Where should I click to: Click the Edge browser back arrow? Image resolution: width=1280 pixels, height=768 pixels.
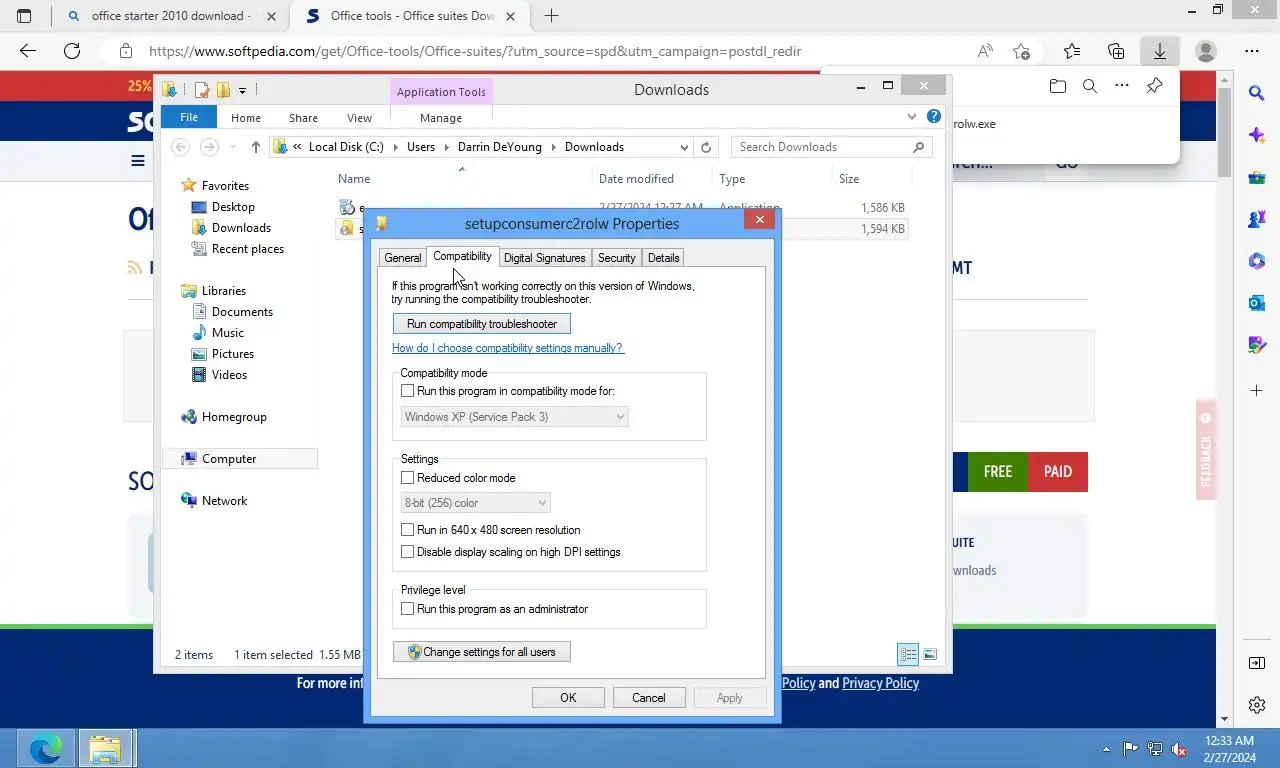pyautogui.click(x=28, y=51)
